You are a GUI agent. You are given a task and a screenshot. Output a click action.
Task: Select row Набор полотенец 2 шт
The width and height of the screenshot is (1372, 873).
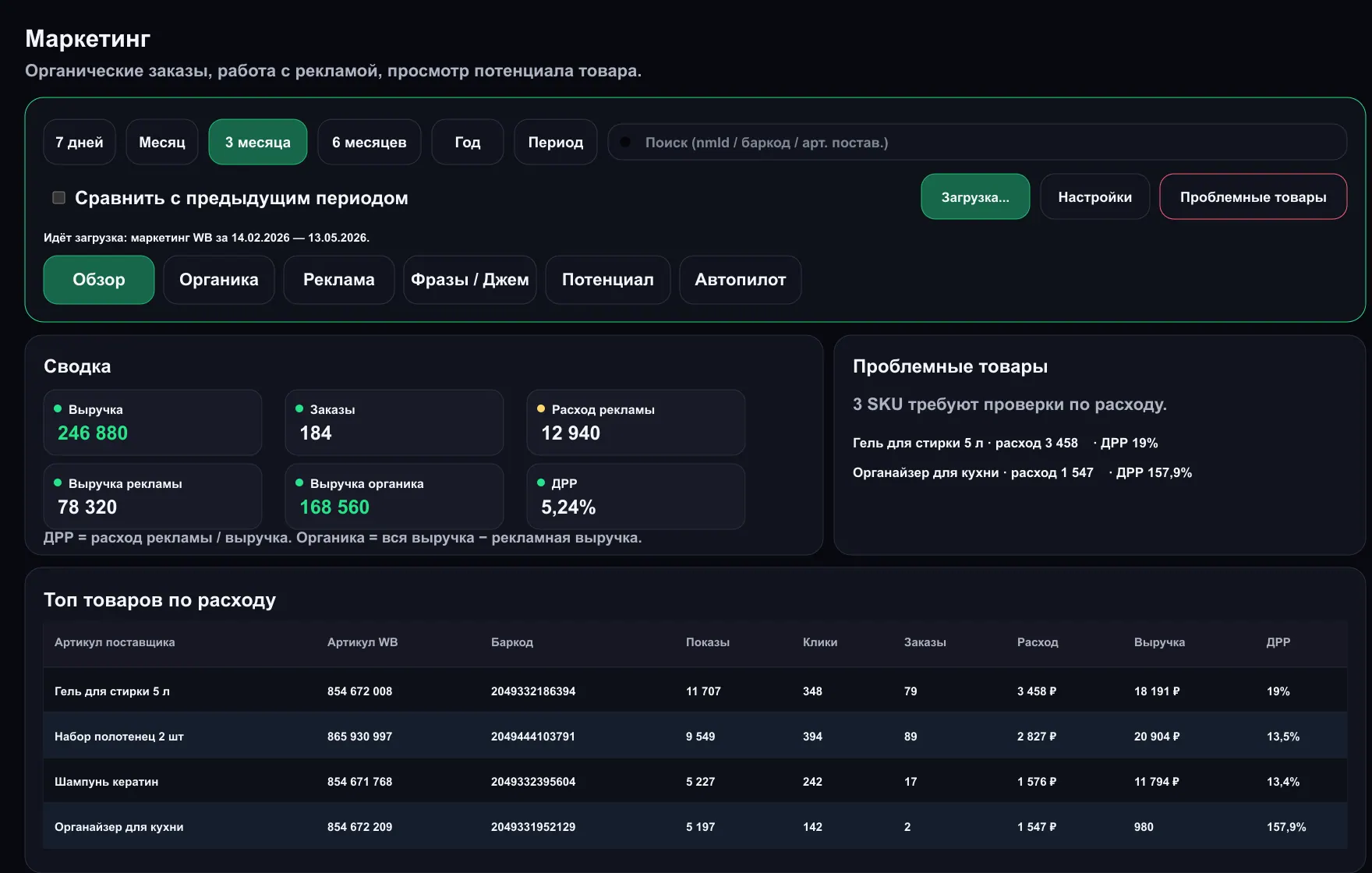click(695, 736)
